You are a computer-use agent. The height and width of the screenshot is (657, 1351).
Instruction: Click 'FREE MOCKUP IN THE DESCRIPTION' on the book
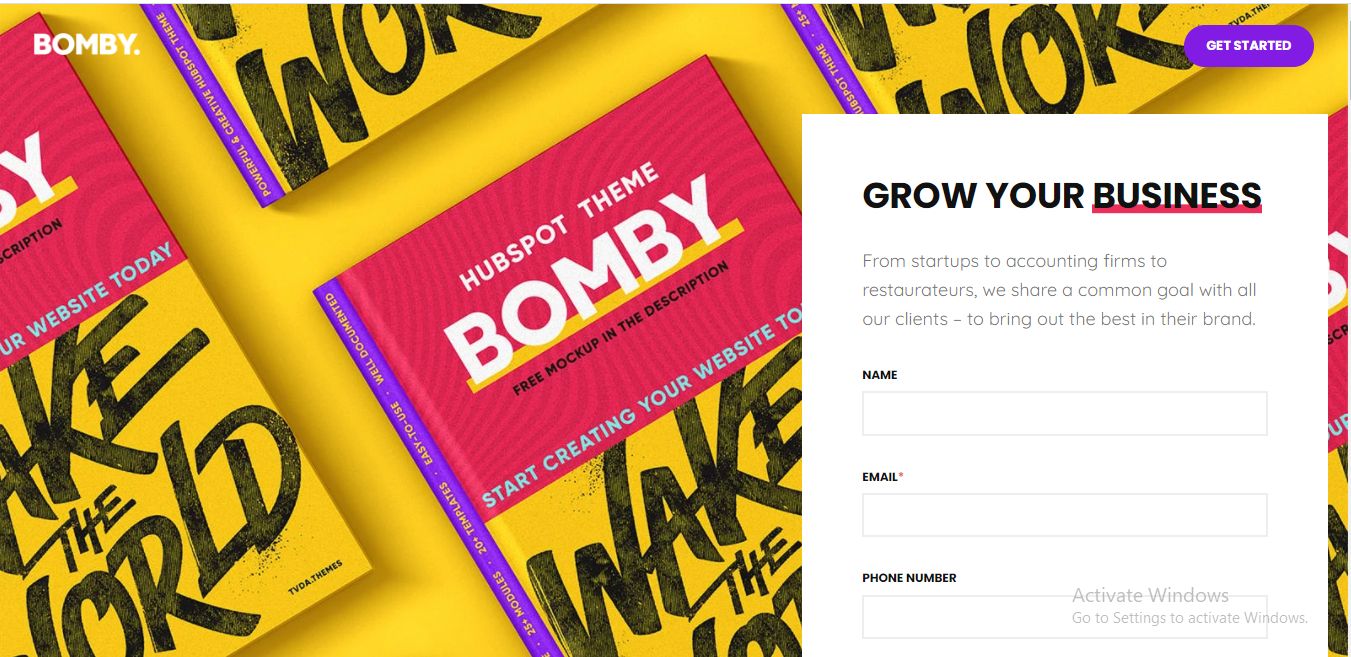point(623,328)
